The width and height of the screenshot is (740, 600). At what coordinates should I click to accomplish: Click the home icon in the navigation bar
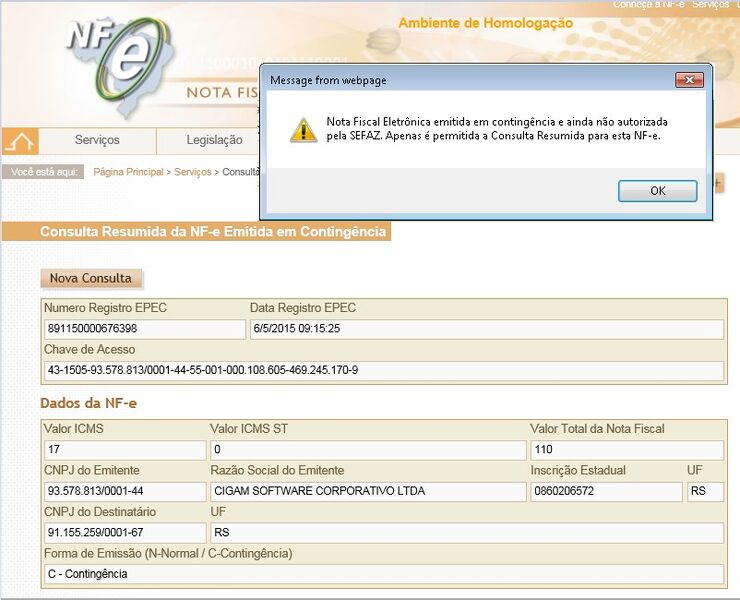click(x=20, y=141)
